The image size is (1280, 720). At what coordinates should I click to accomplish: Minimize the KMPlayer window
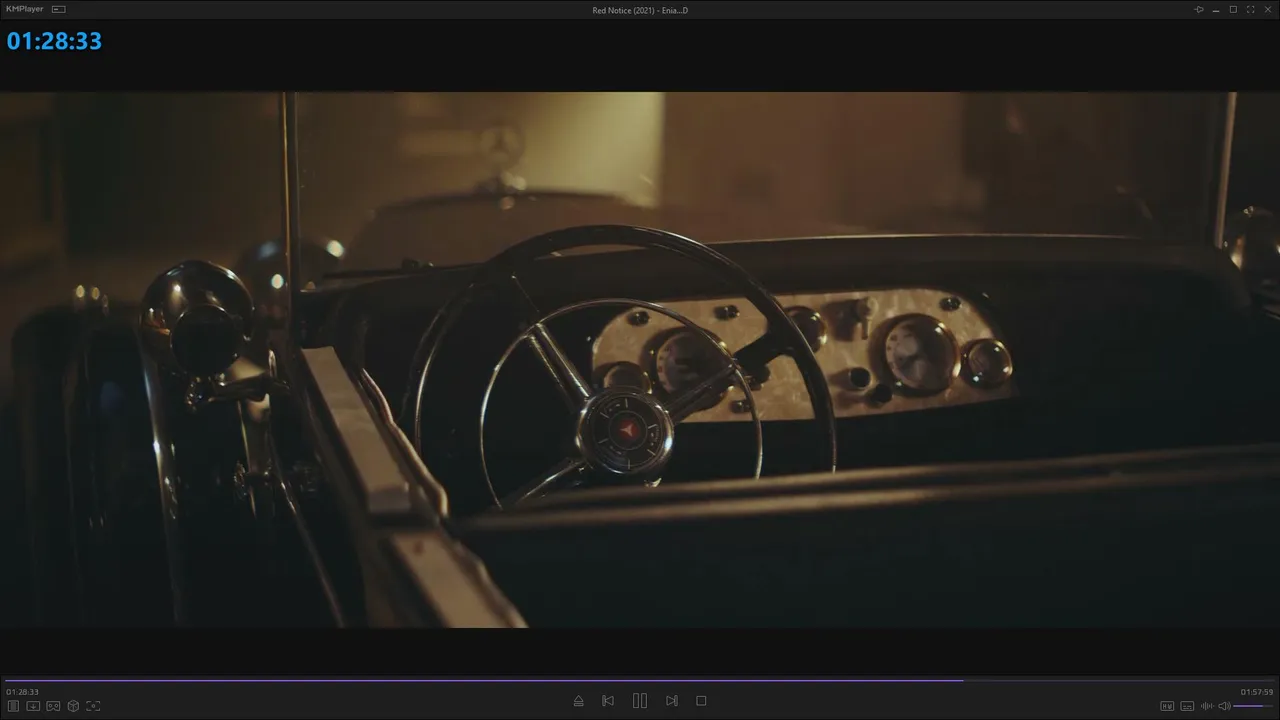tap(1216, 9)
